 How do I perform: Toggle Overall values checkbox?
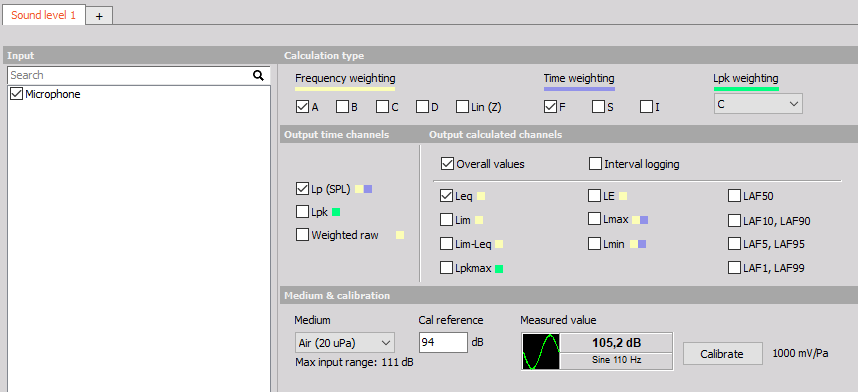click(447, 164)
